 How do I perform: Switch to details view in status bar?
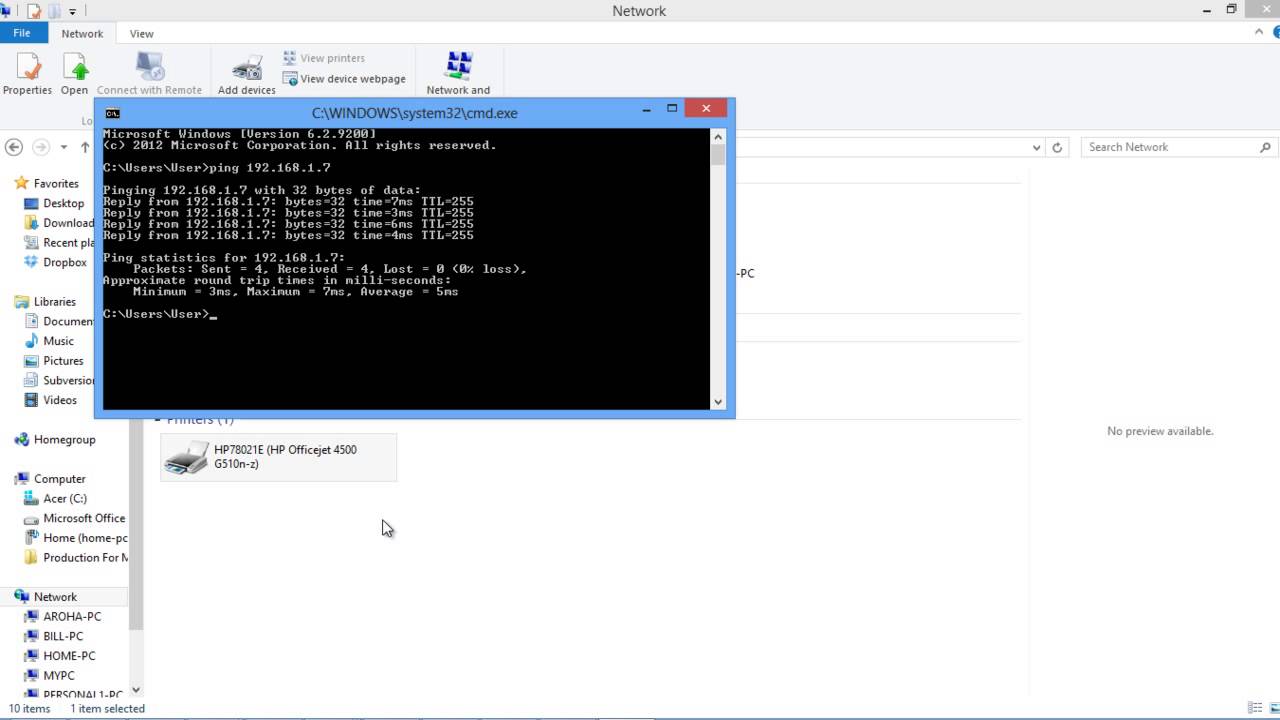tap(1255, 708)
